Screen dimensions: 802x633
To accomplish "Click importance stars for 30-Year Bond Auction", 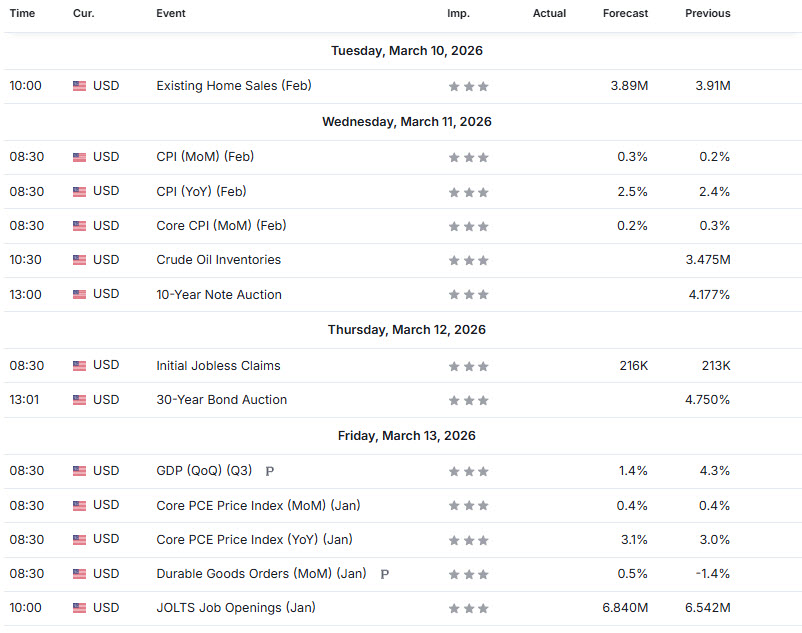I will click(468, 400).
